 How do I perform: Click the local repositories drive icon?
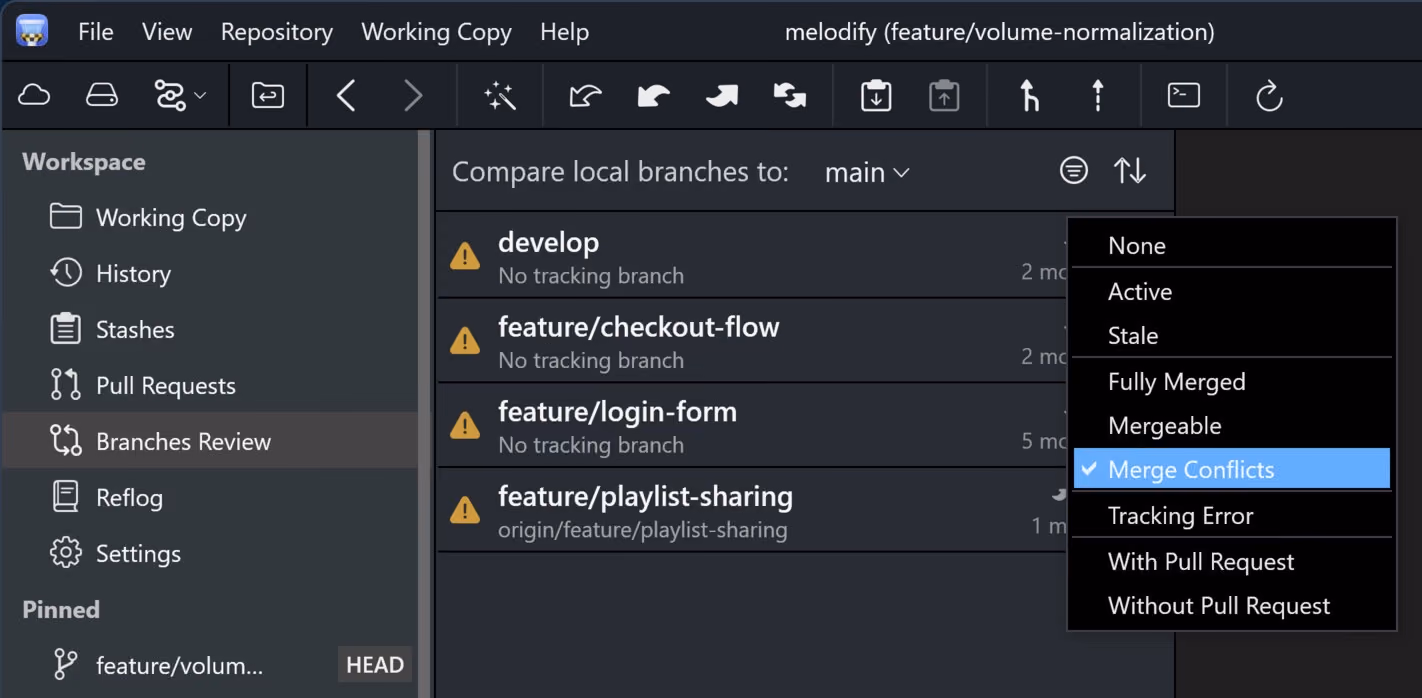[x=102, y=96]
